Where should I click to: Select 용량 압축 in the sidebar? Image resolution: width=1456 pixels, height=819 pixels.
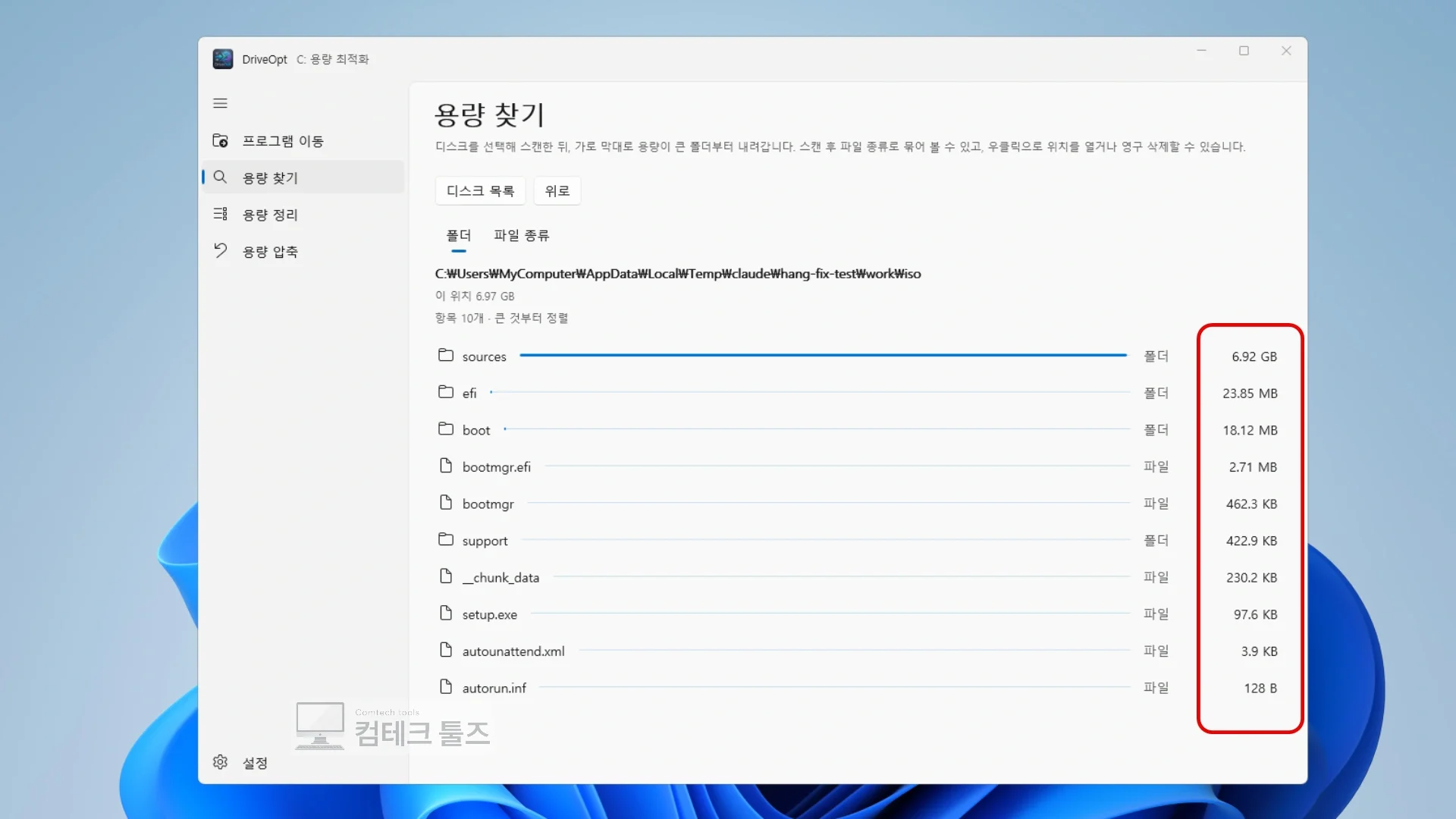pyautogui.click(x=303, y=251)
